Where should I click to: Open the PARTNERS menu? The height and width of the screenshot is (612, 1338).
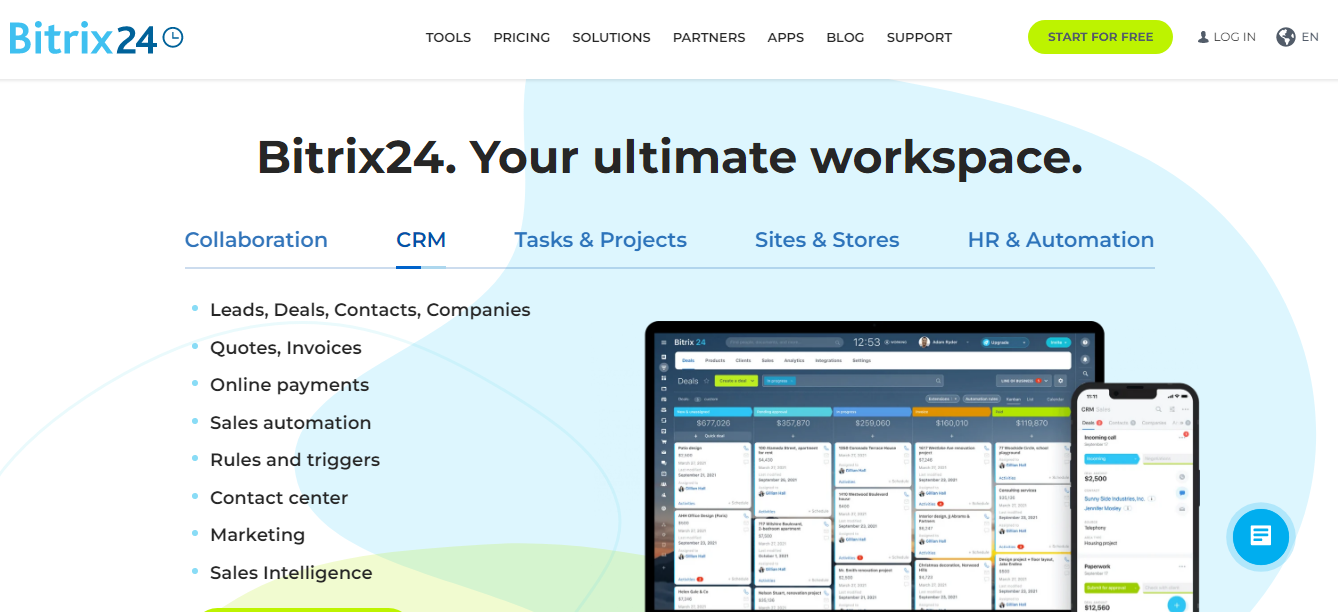[709, 38]
